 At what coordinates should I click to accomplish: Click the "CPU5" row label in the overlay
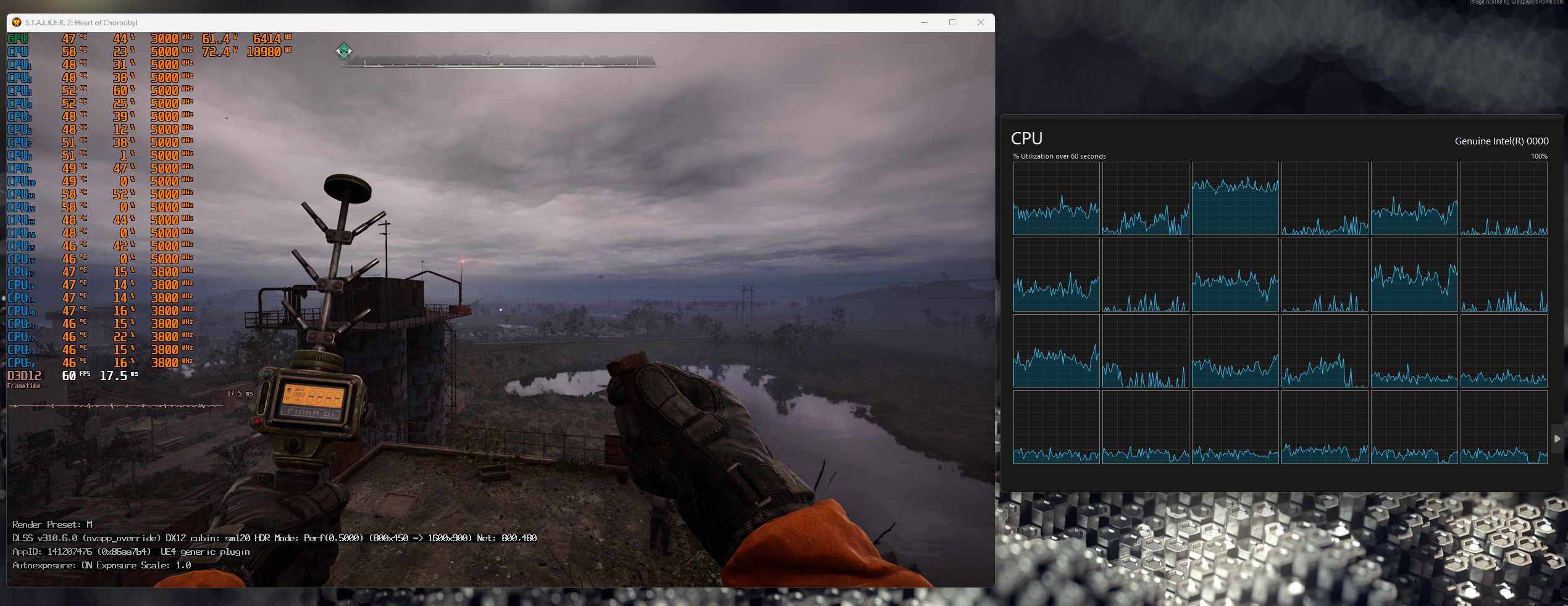coord(20,117)
